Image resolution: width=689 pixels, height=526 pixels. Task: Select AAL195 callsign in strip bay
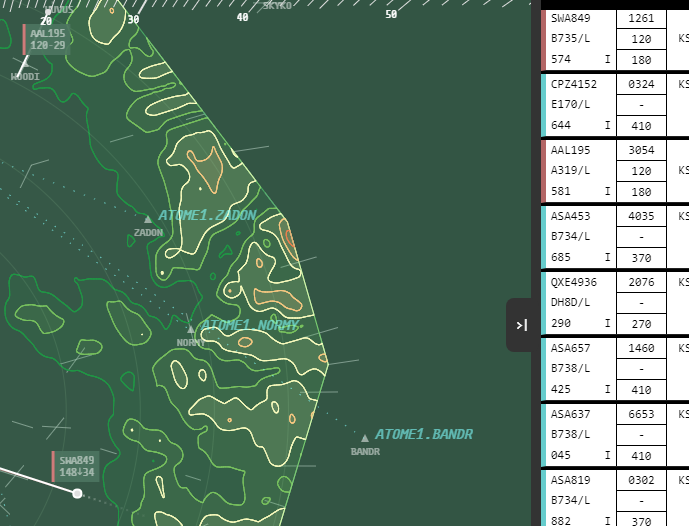570,150
